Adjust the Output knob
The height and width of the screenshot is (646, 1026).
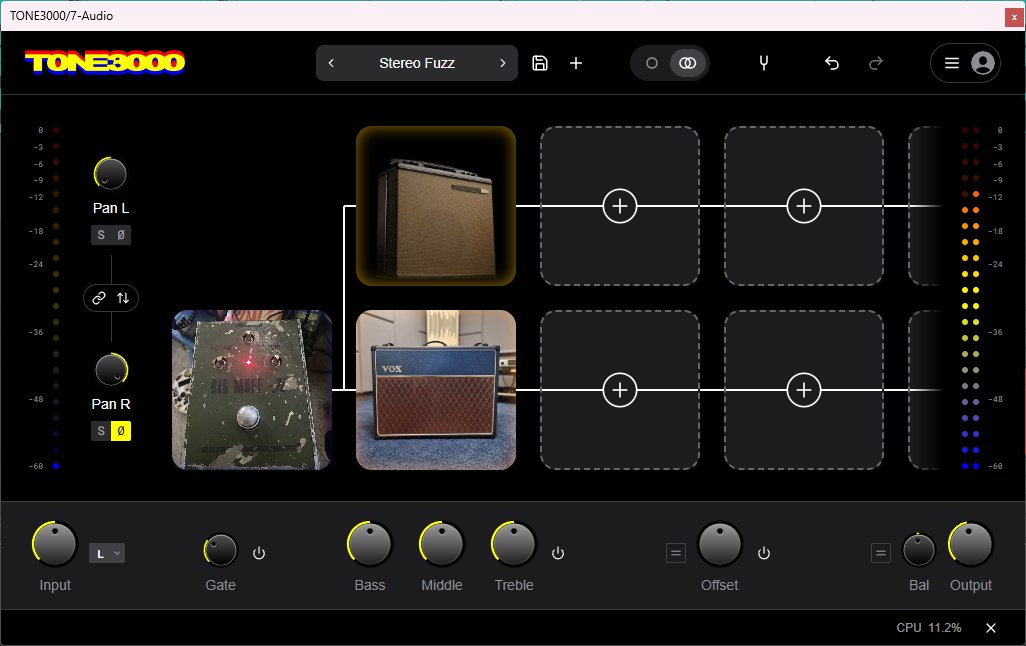[x=971, y=544]
